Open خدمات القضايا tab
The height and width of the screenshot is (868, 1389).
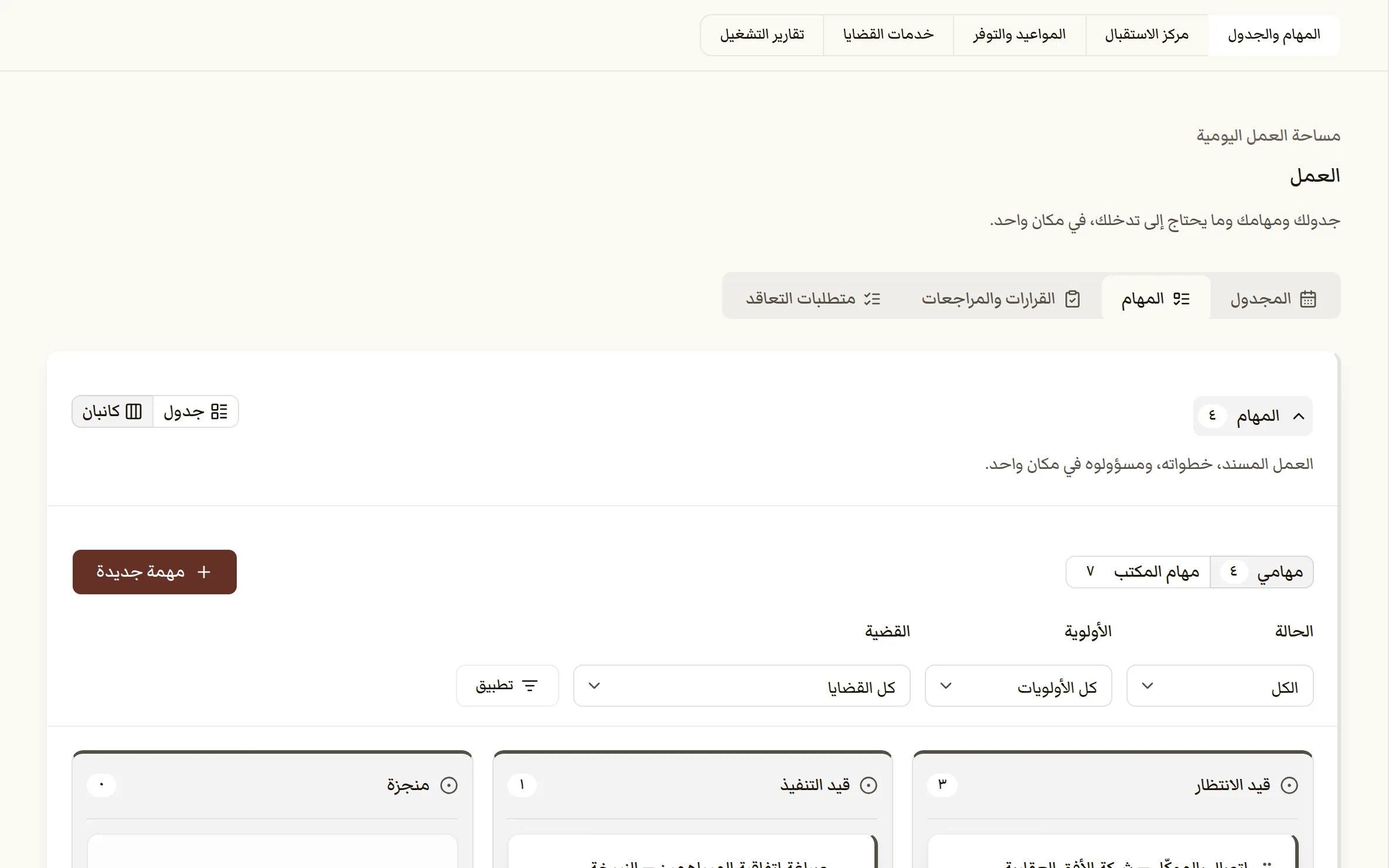888,35
